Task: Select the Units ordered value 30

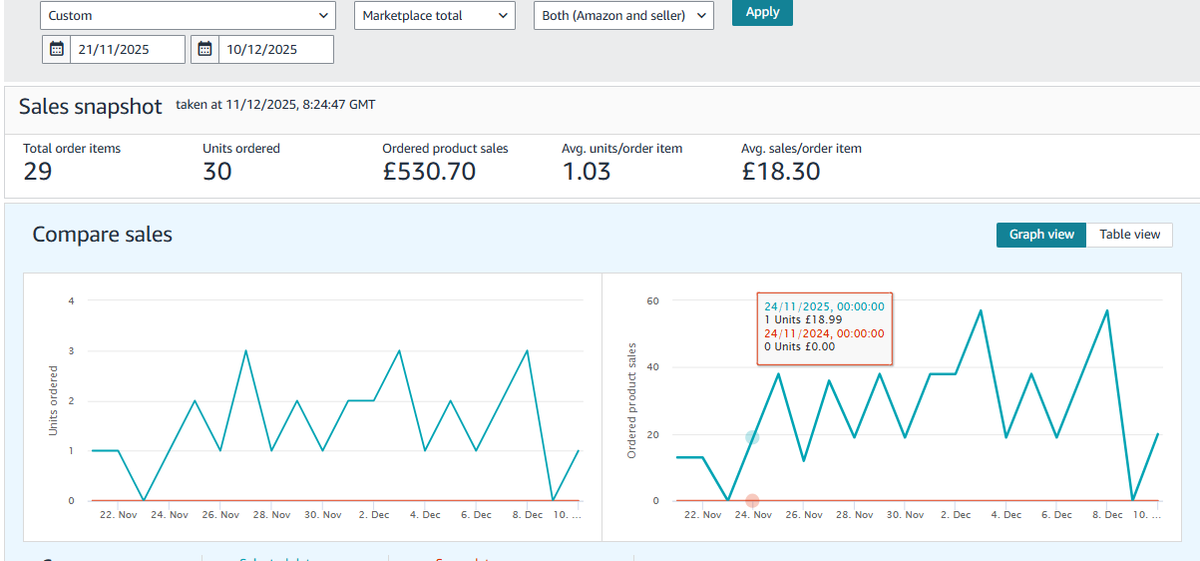Action: click(217, 172)
